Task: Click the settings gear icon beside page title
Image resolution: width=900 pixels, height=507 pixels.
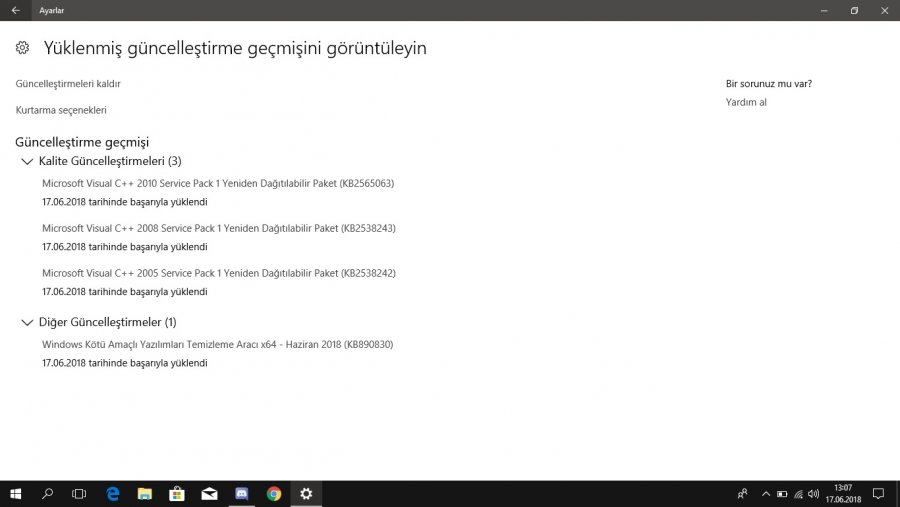Action: (22, 48)
